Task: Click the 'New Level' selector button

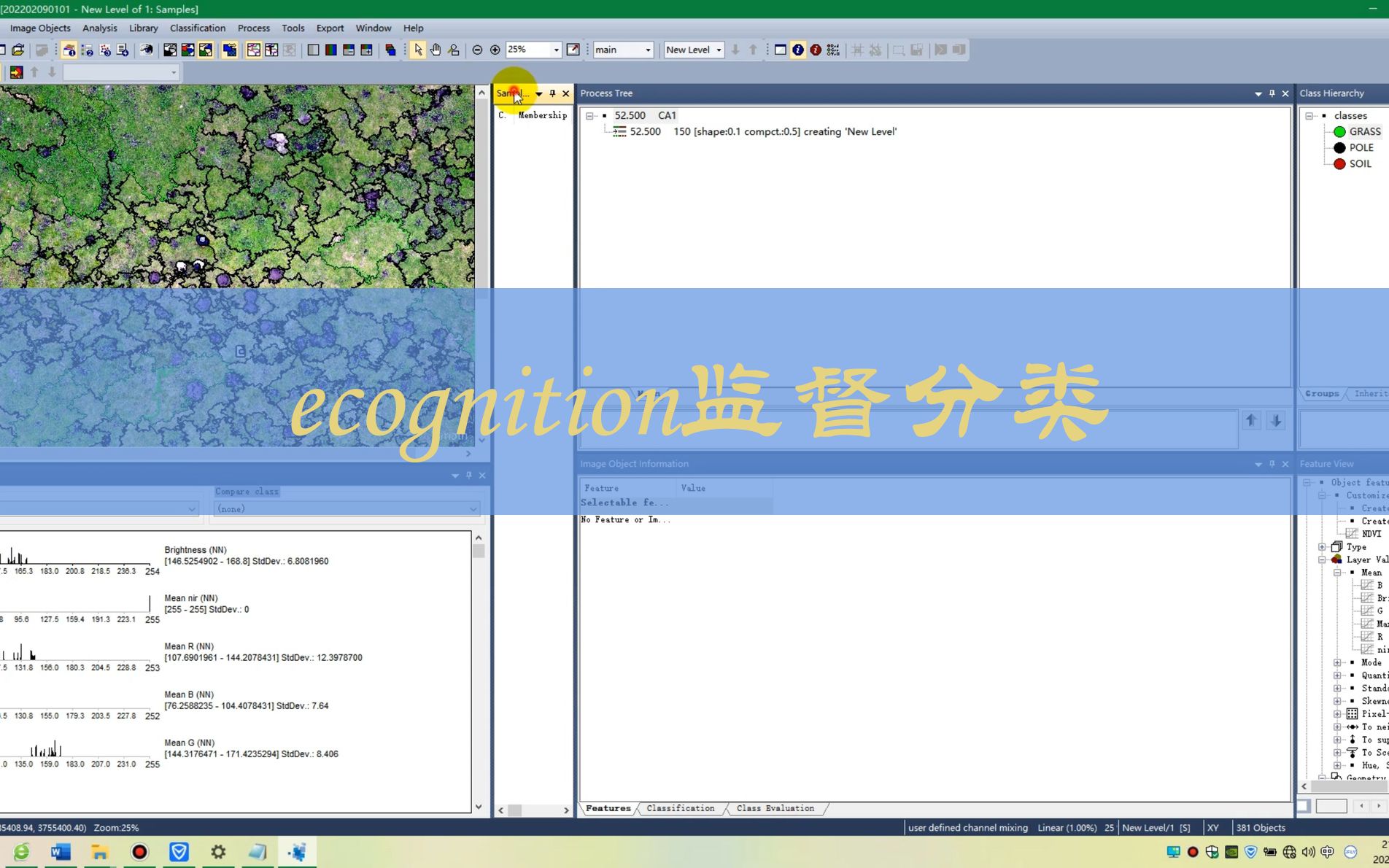Action: 689,50
